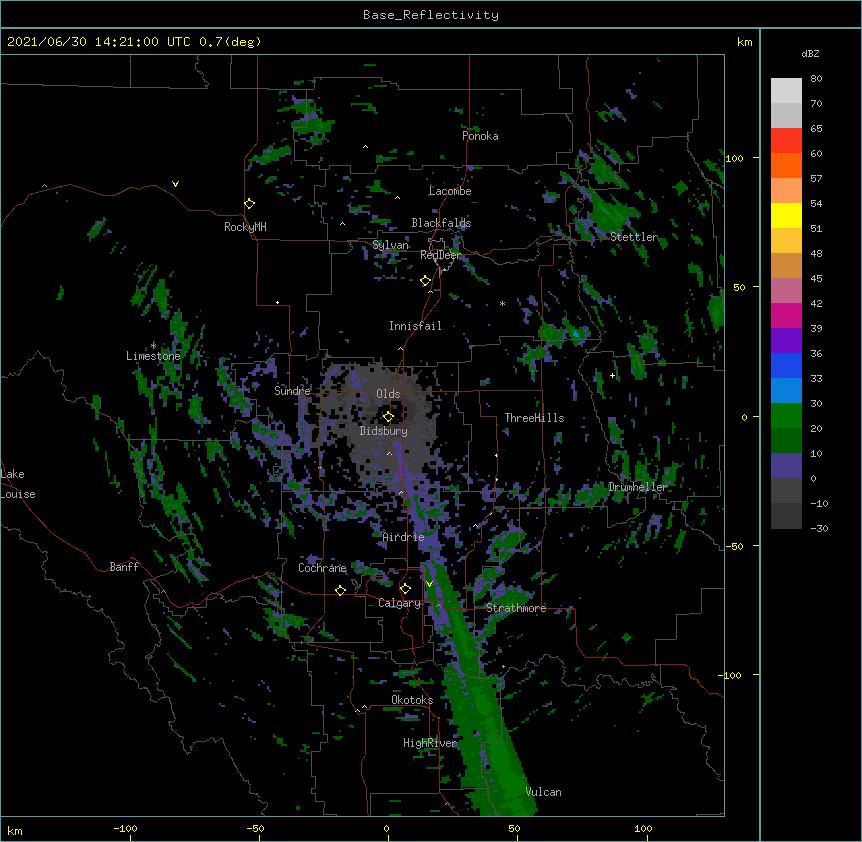Click the white plus marker north of Drumheller
862x842 pixels.
[x=612, y=375]
